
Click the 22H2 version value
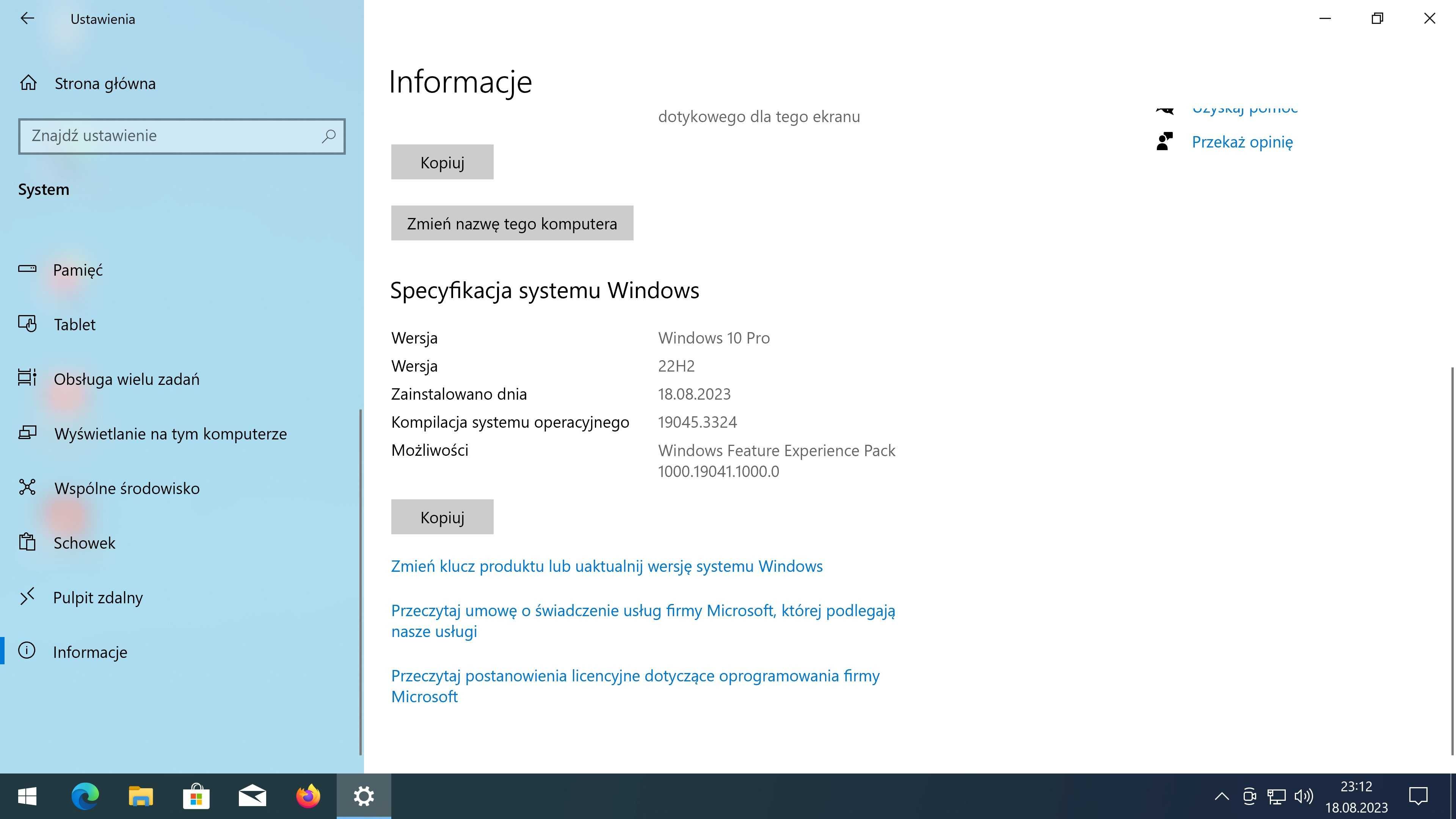676,366
